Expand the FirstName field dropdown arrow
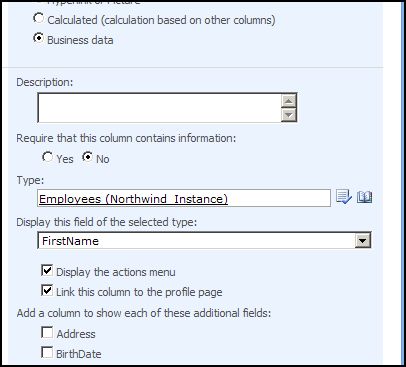This screenshot has height=367, width=406. (x=363, y=240)
